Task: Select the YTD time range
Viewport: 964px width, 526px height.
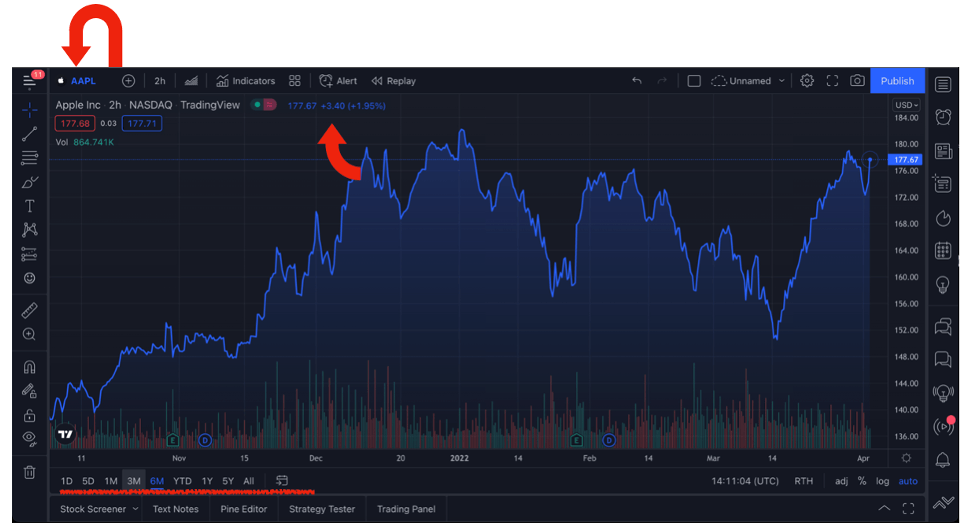Action: pos(182,481)
